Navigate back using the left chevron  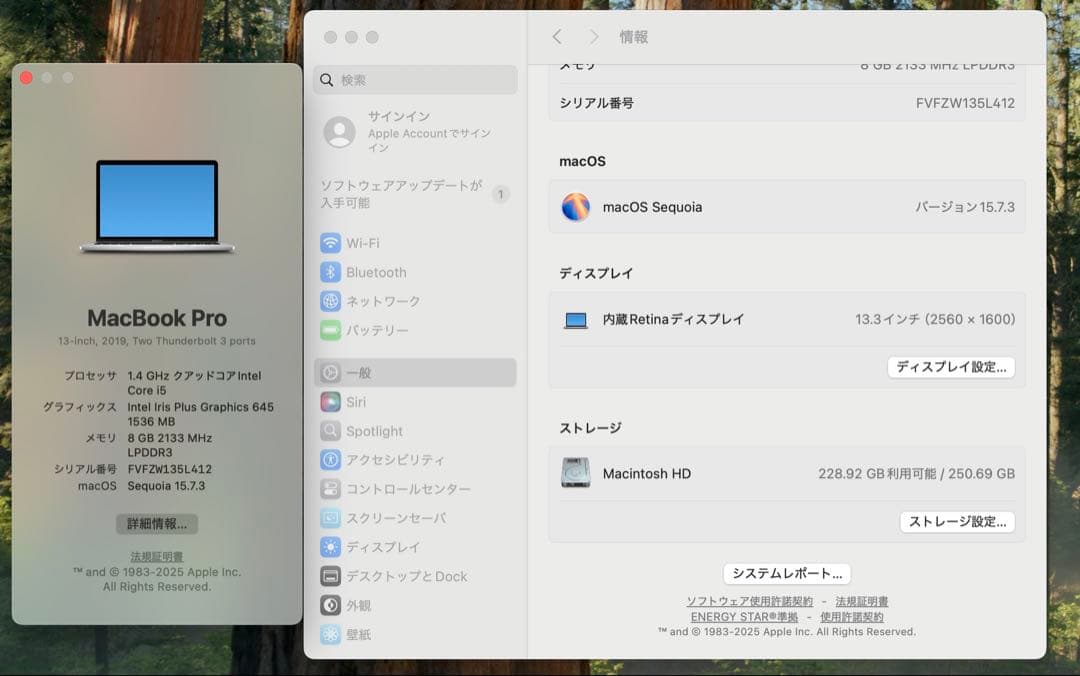click(557, 36)
